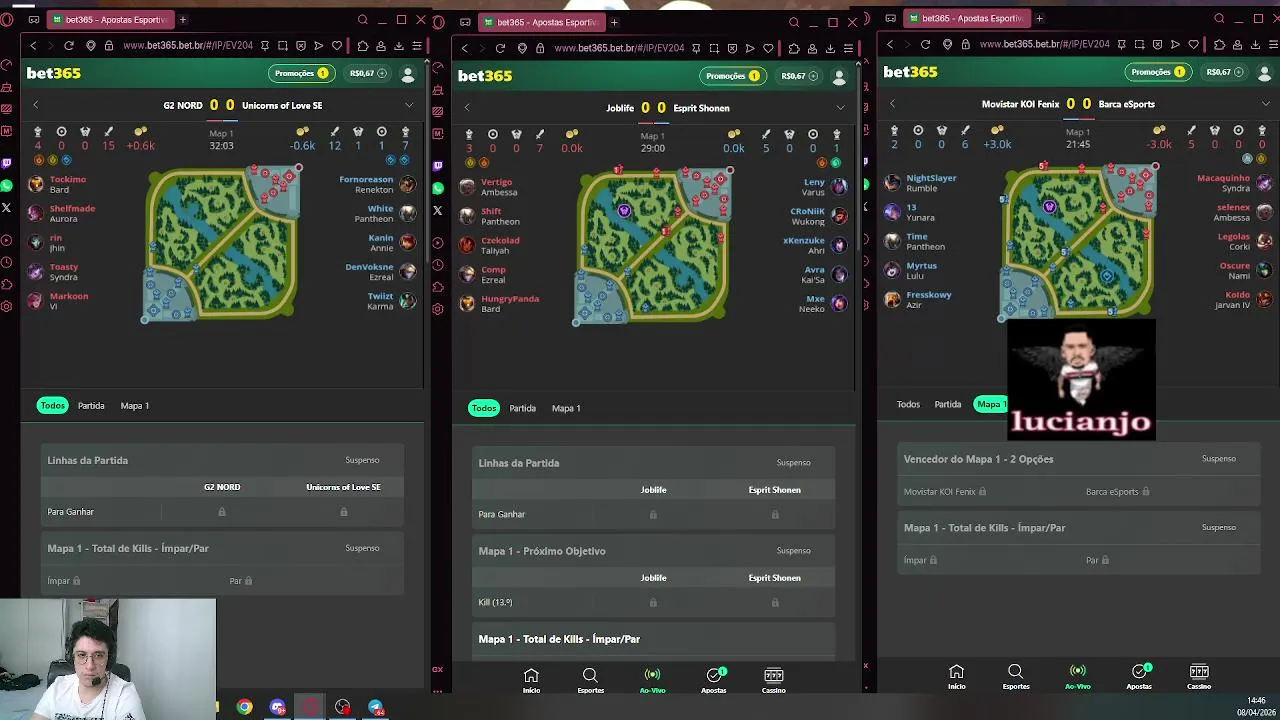Select the locked Barca eSports option in the right window
The image size is (1280, 720).
point(1117,492)
